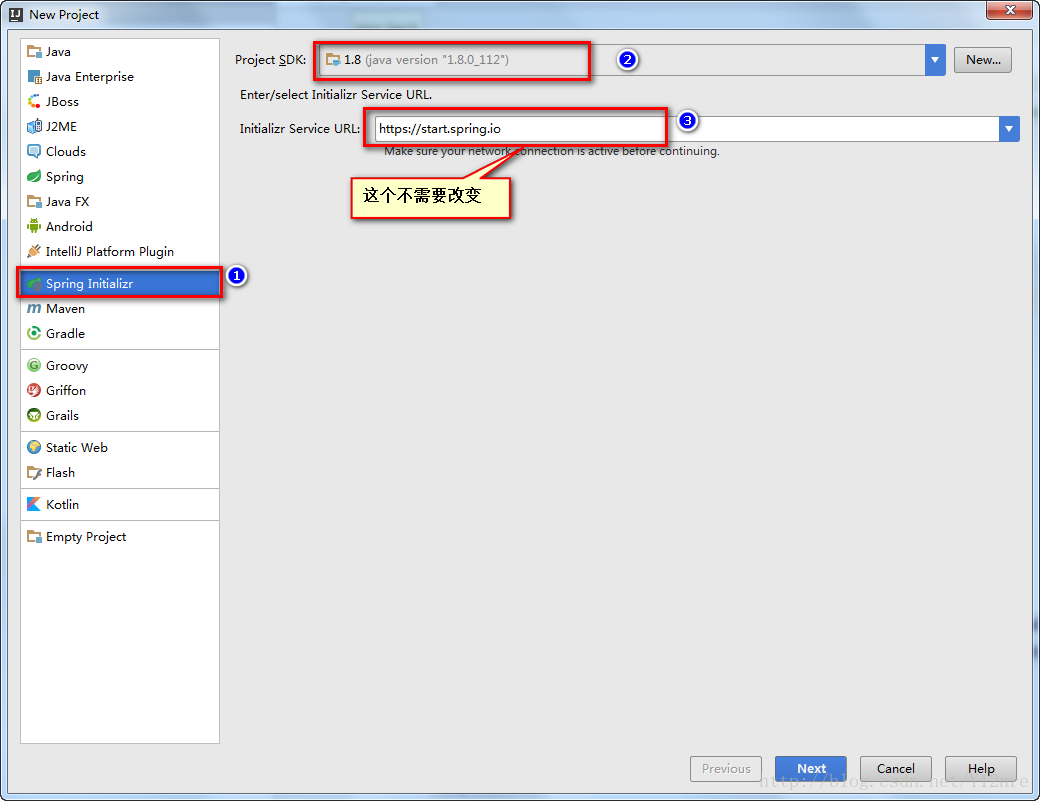The width and height of the screenshot is (1040, 801).
Task: Close the New Project dialog
Action: [x=1009, y=10]
